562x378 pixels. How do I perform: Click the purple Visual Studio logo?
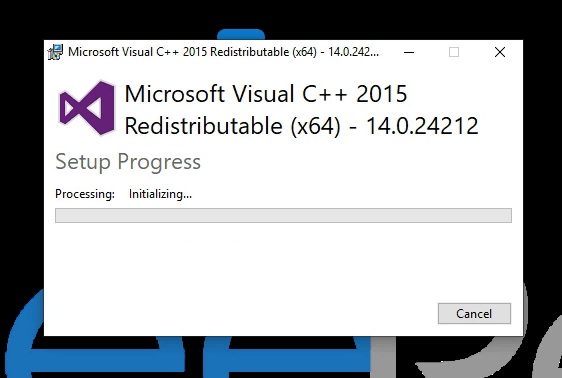87,108
